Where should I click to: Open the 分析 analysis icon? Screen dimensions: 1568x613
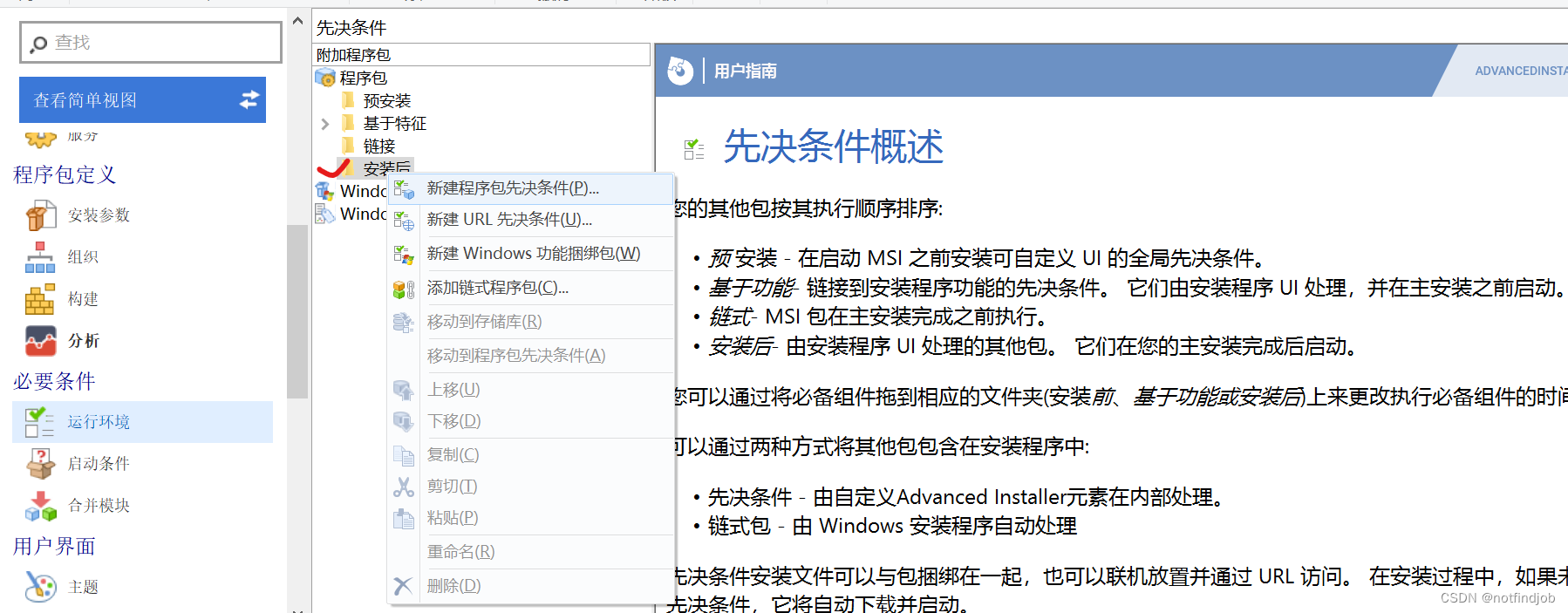(x=40, y=341)
